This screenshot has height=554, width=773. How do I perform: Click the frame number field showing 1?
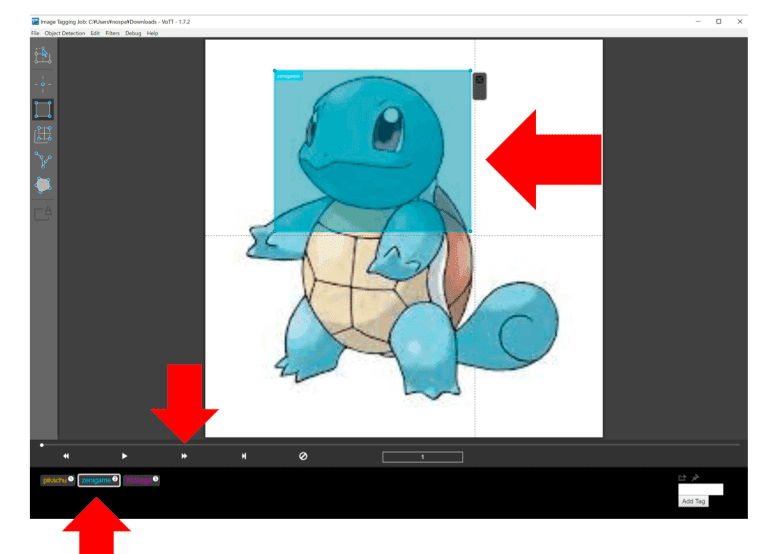tap(422, 457)
